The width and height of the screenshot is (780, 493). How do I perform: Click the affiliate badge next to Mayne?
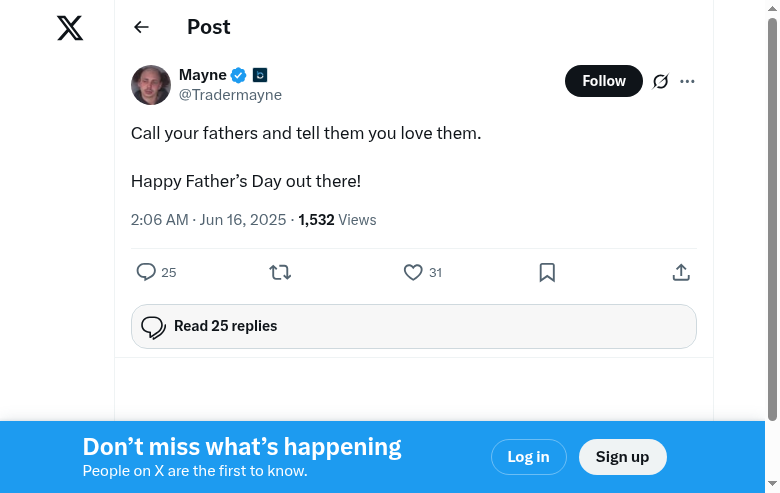click(x=260, y=75)
